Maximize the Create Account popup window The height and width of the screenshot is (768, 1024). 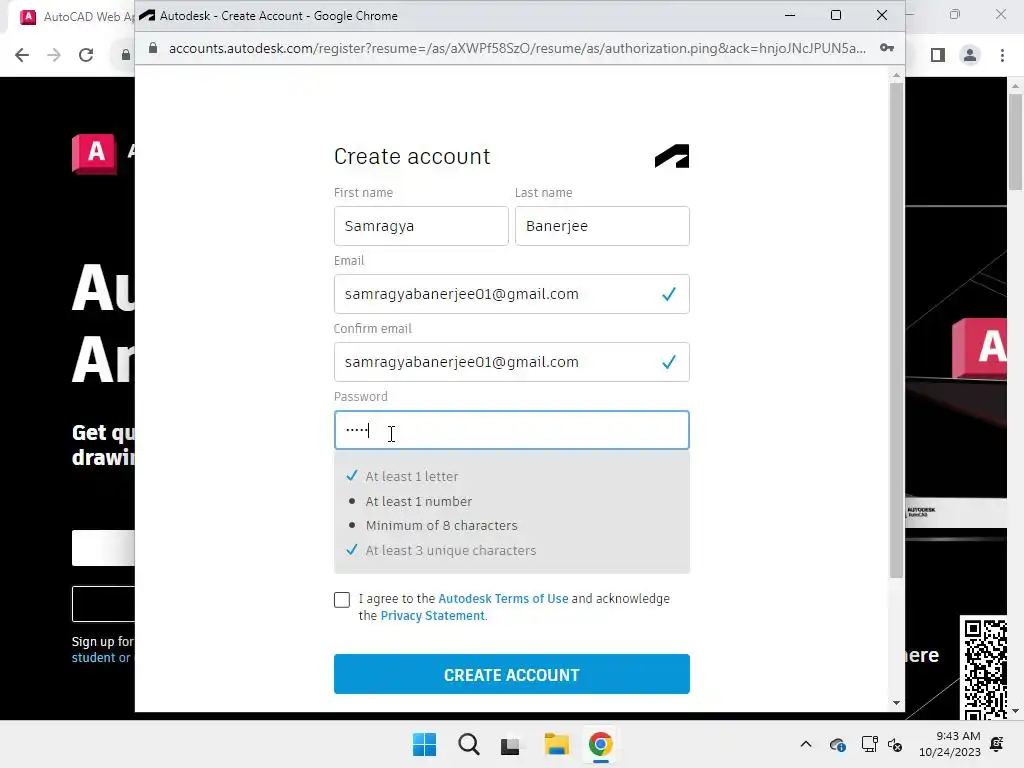coord(836,15)
